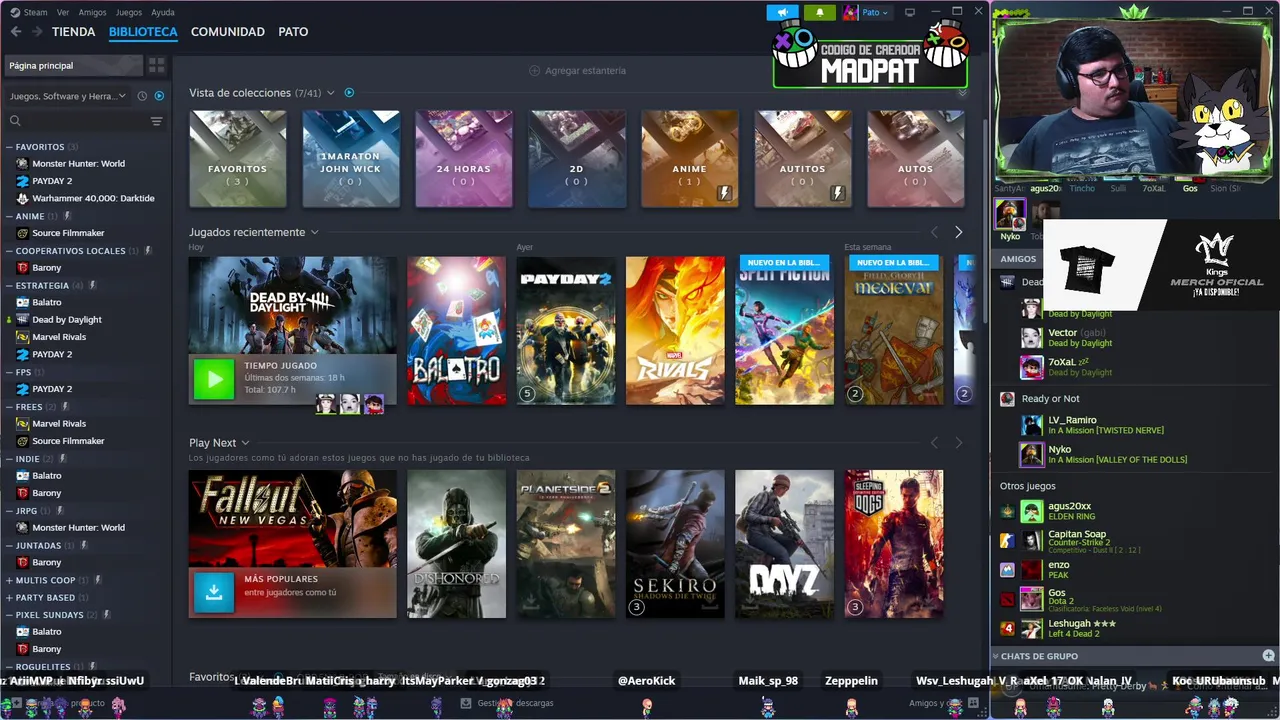Launch Big Picture mode monitor icon
1280x720 pixels.
[909, 12]
